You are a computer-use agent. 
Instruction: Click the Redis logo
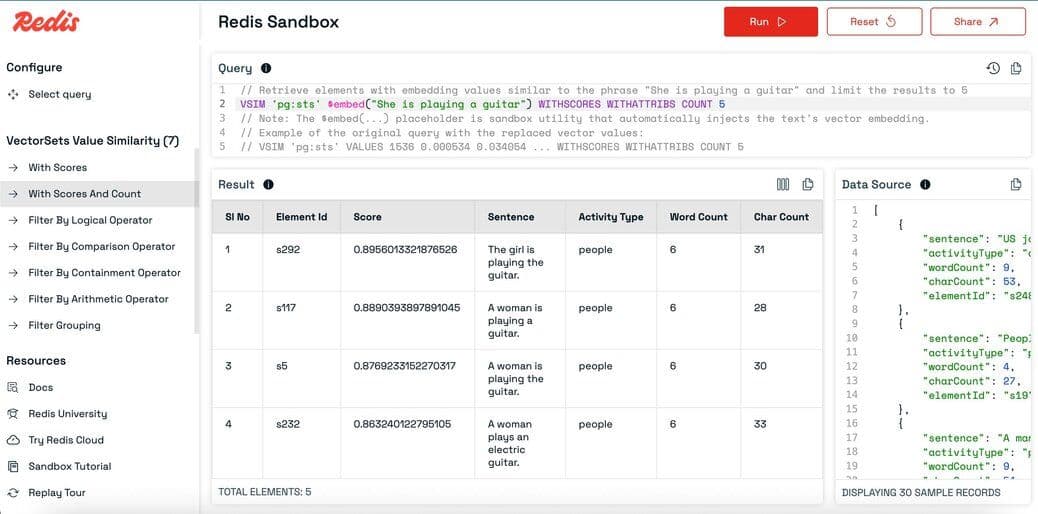tap(46, 22)
